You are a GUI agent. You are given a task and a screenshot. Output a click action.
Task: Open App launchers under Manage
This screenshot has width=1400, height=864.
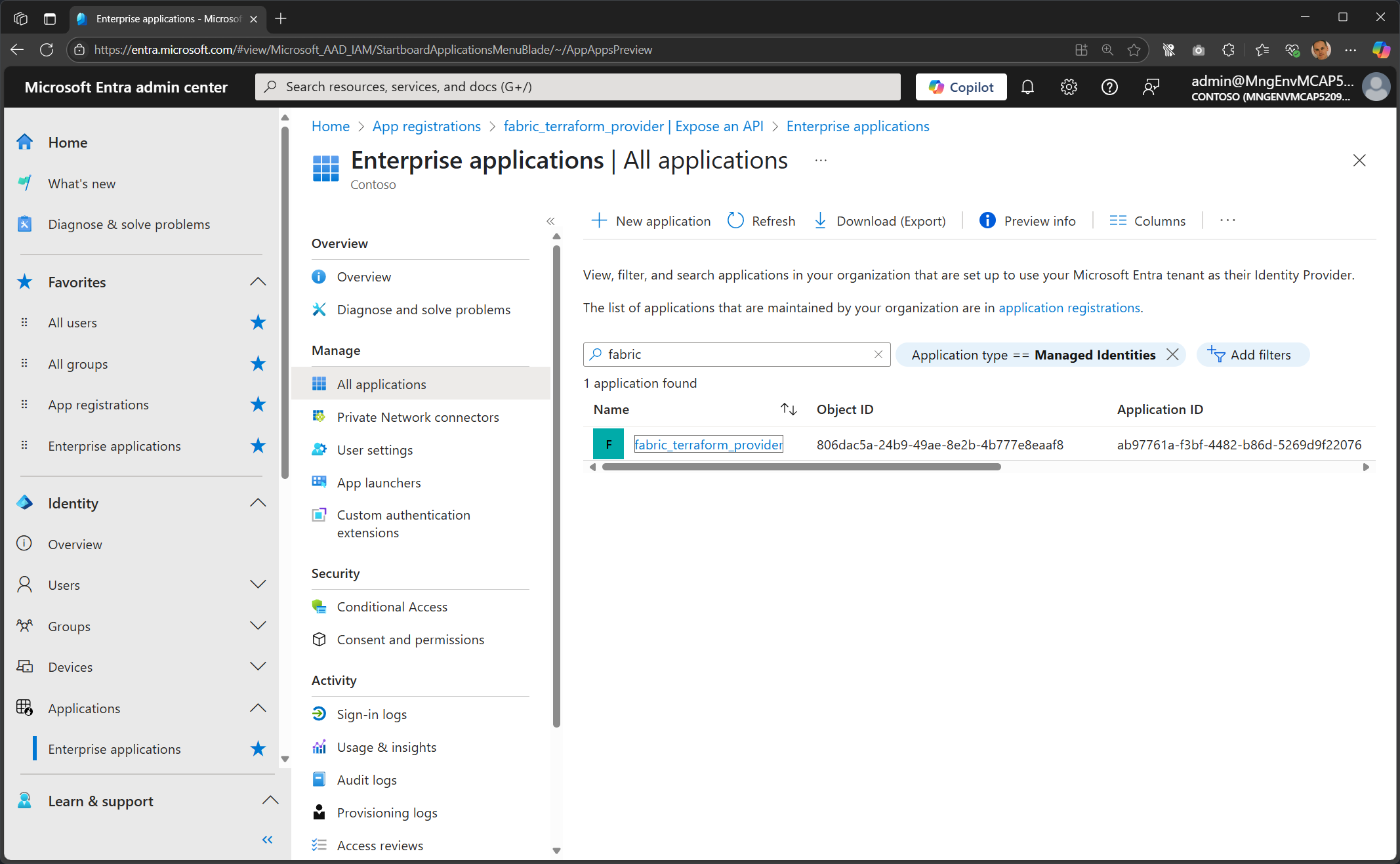click(x=379, y=482)
